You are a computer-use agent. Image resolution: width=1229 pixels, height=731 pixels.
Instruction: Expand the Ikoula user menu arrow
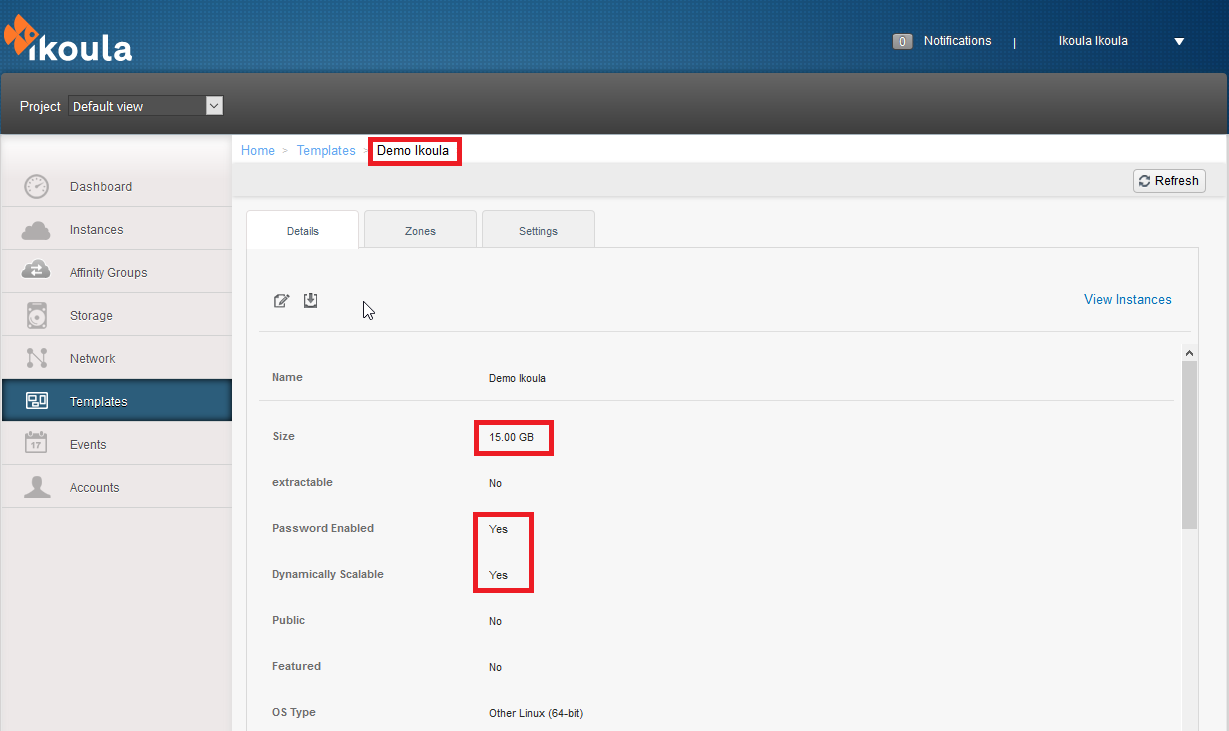(1179, 42)
